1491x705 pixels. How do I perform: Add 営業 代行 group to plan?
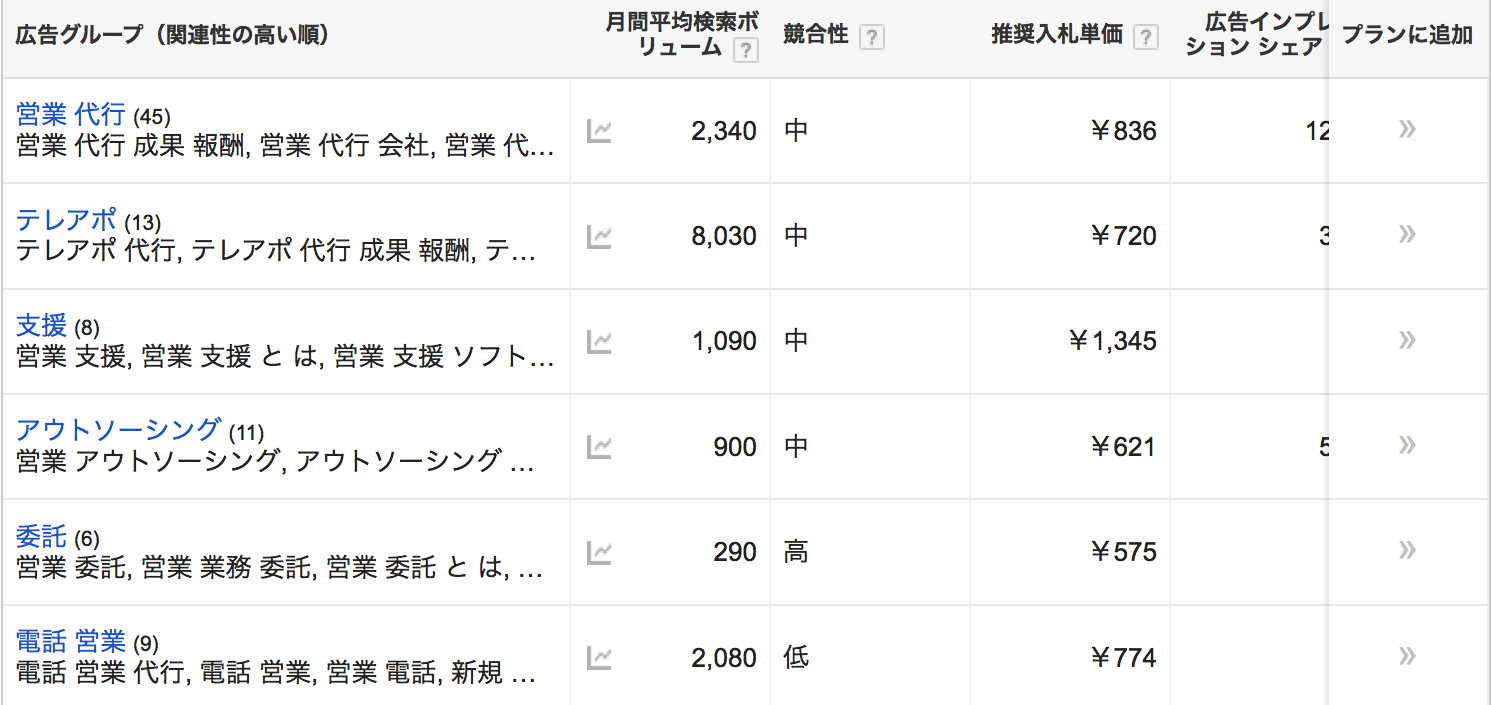[x=1407, y=129]
